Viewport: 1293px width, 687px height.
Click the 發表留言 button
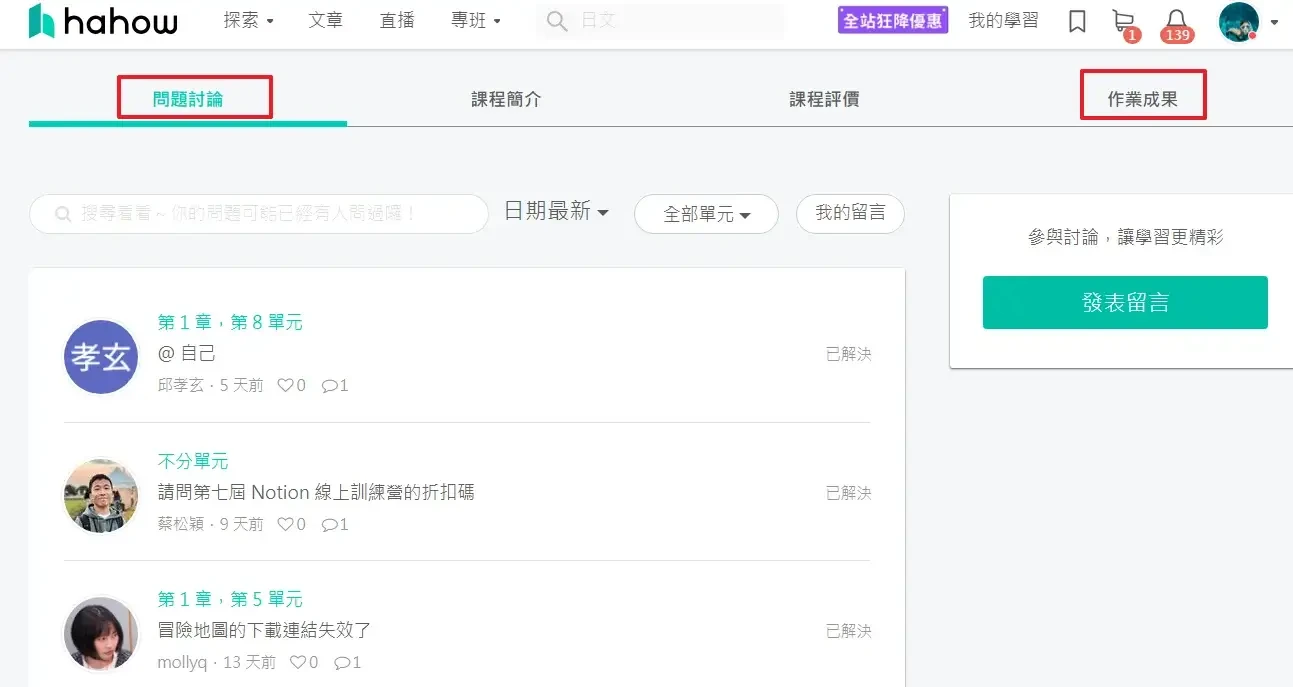1125,303
